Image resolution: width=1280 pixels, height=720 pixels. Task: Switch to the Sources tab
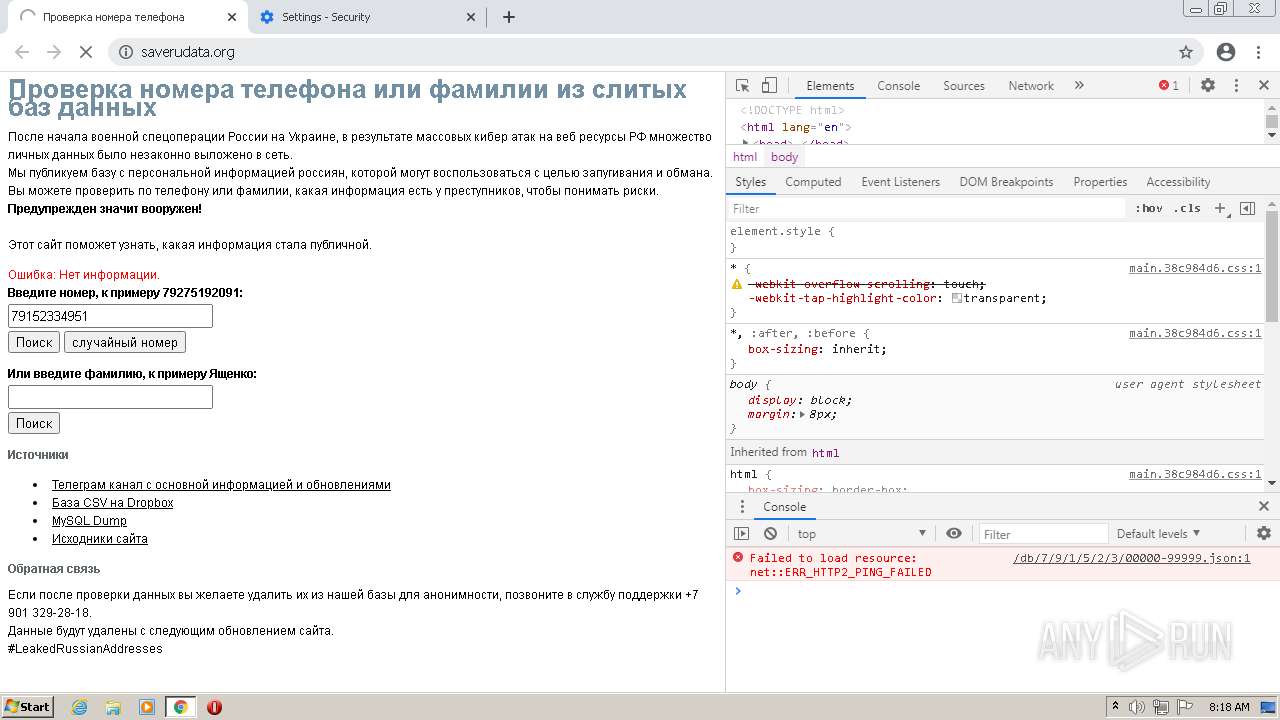pyautogui.click(x=964, y=86)
